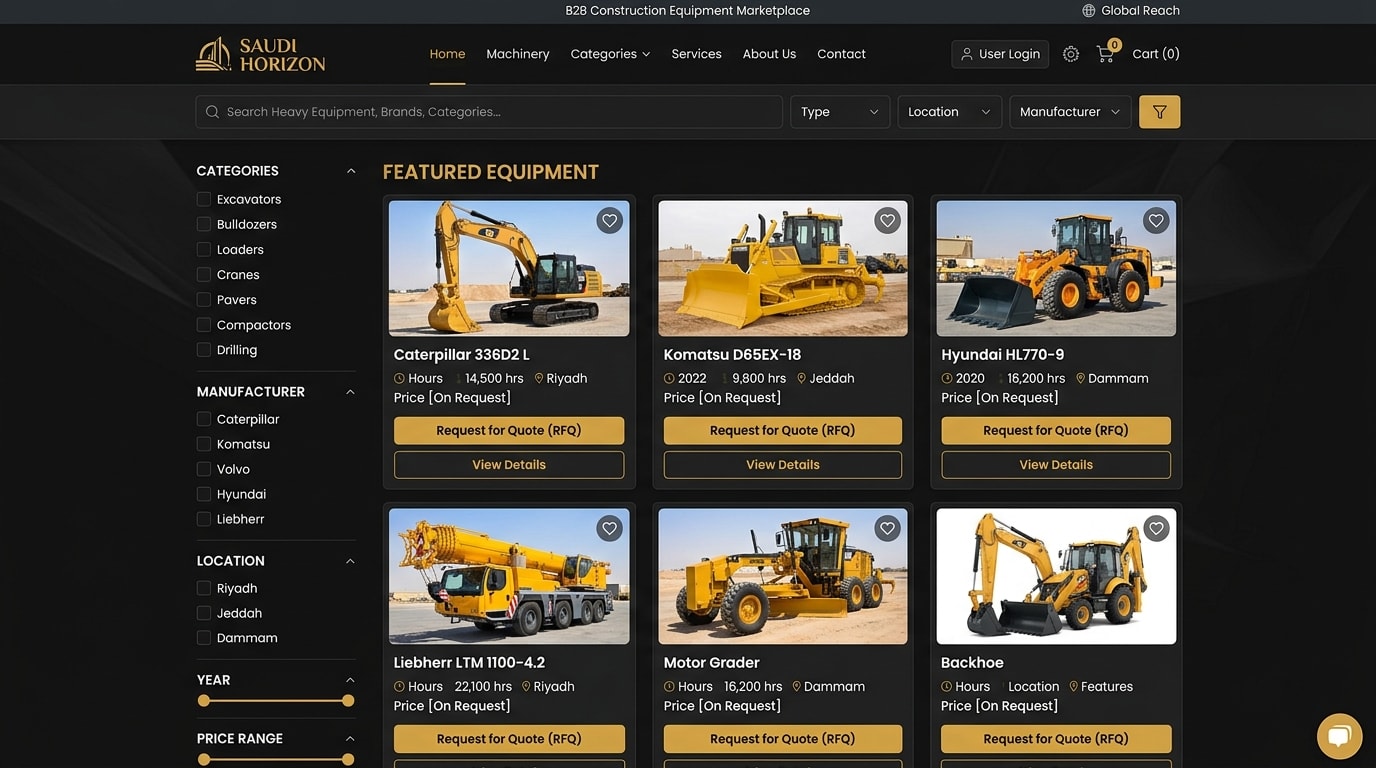View details of Komatsu D65EX-18
The height and width of the screenshot is (768, 1376).
click(783, 465)
